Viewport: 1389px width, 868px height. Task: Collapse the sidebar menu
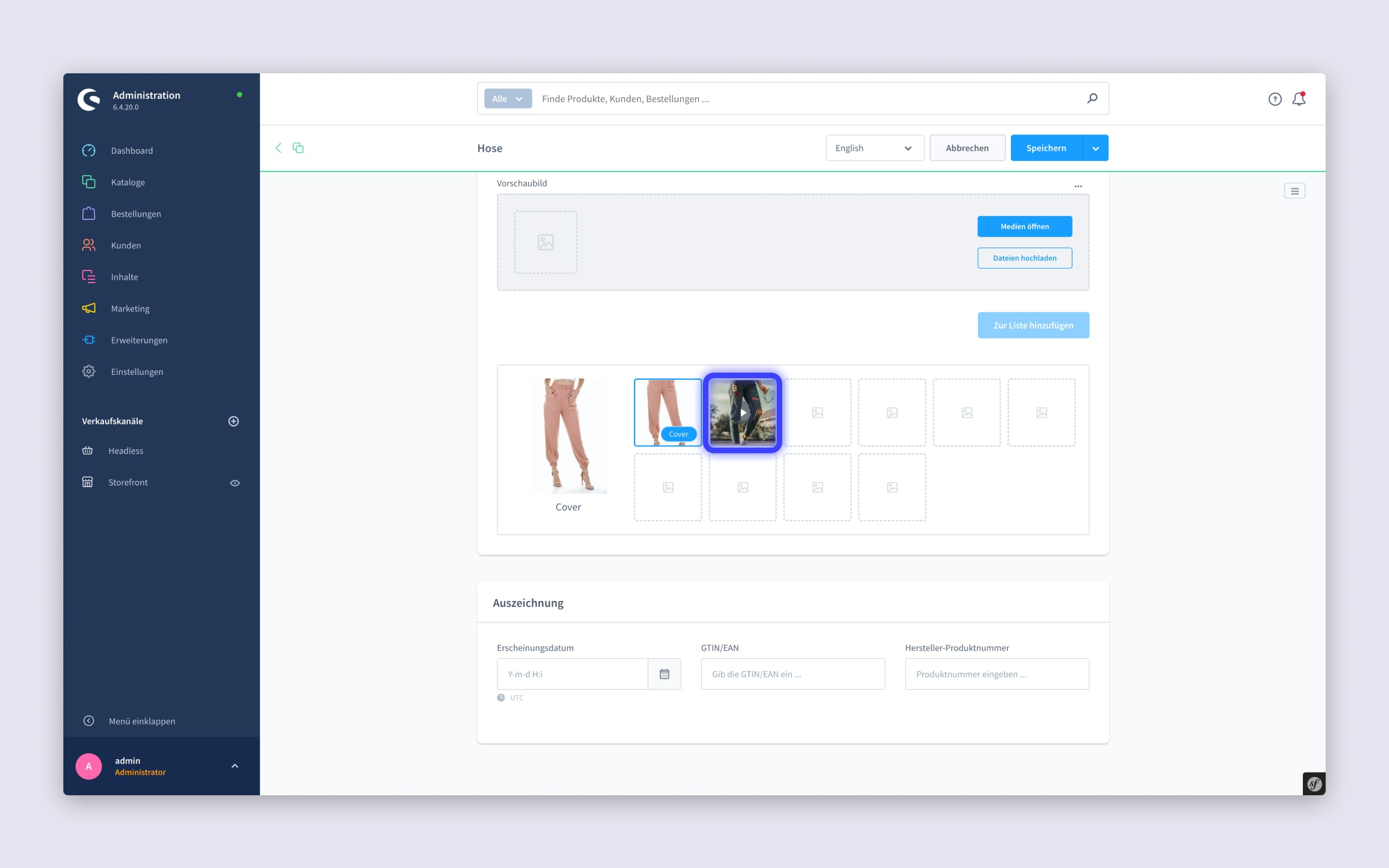point(142,720)
